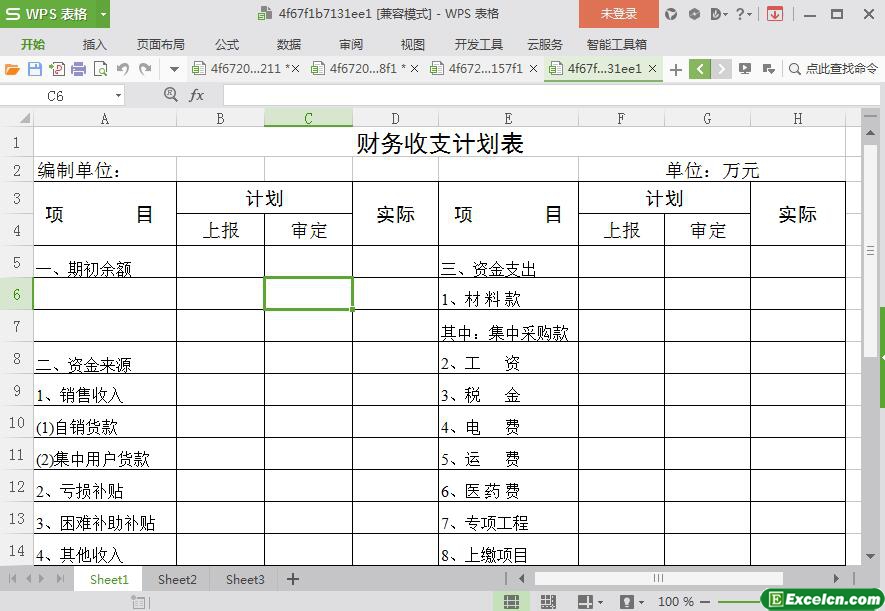
Task: Open the 页面布局 ribbon tab
Action: coord(160,45)
